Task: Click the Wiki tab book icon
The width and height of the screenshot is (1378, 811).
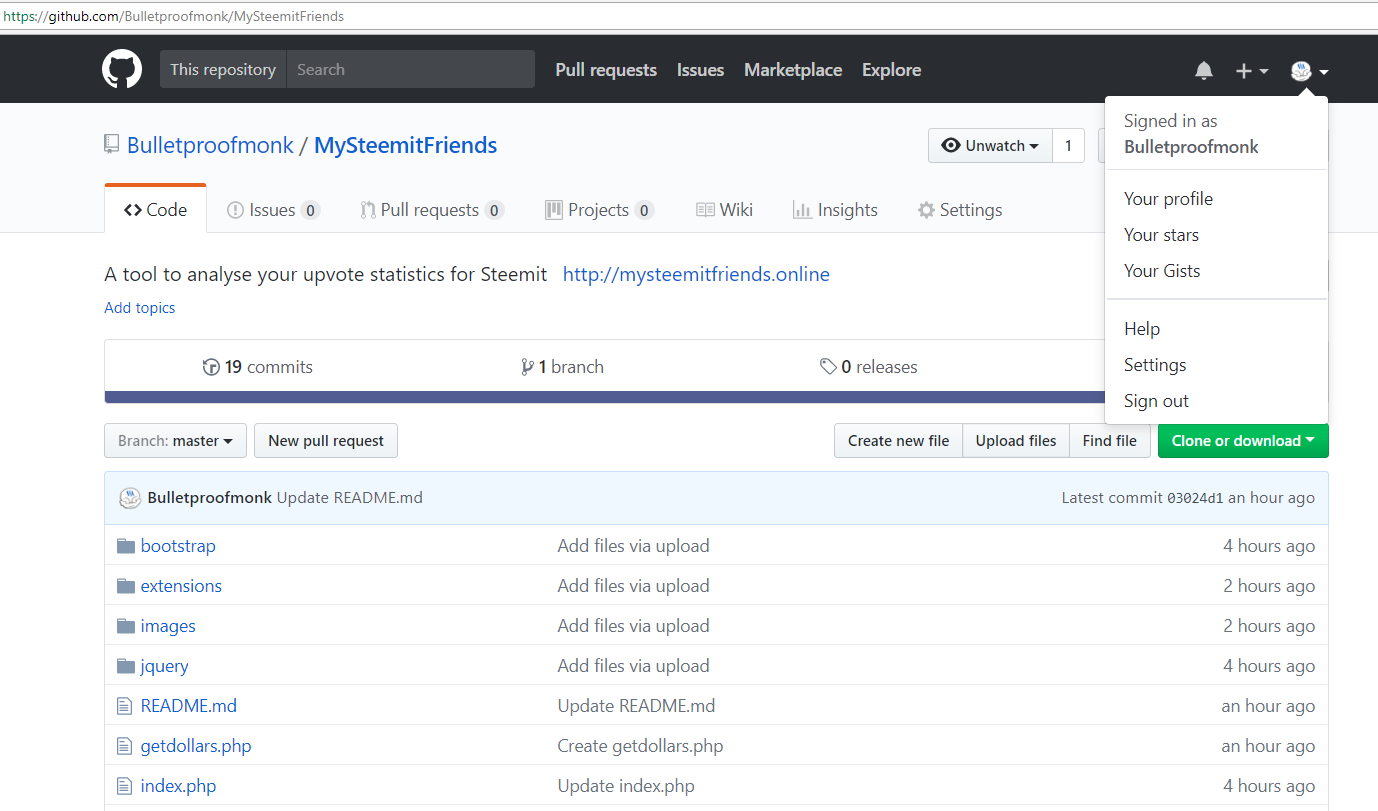Action: click(x=705, y=210)
